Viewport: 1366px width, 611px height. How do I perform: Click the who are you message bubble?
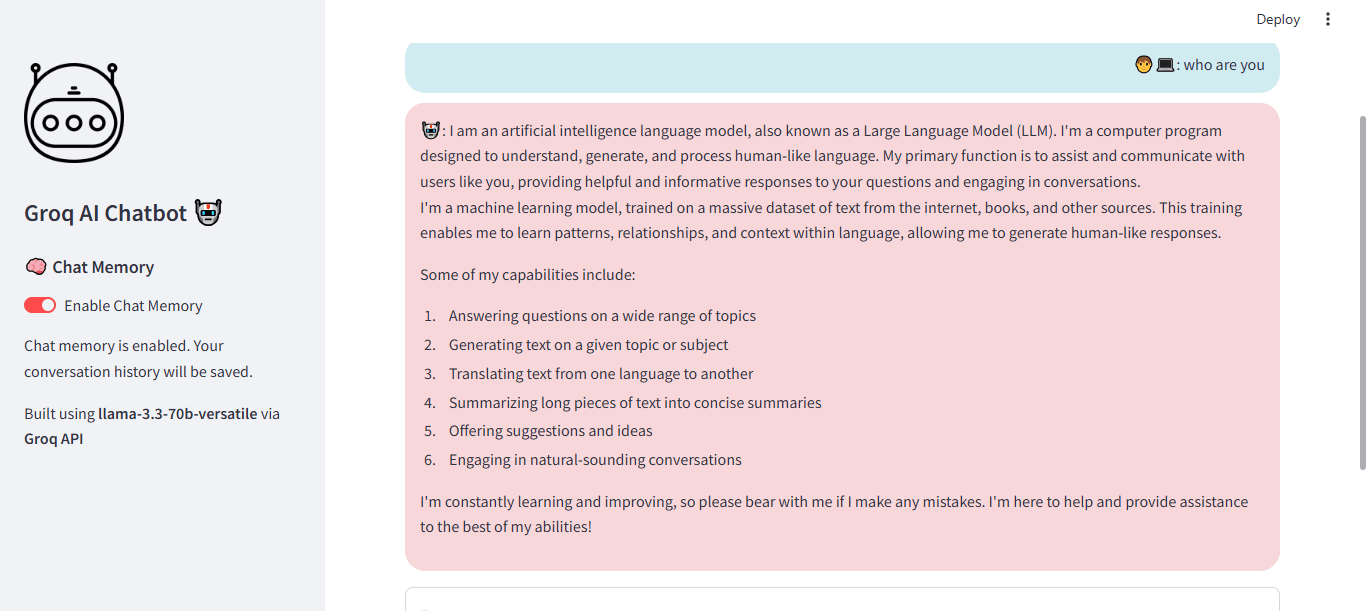(841, 64)
